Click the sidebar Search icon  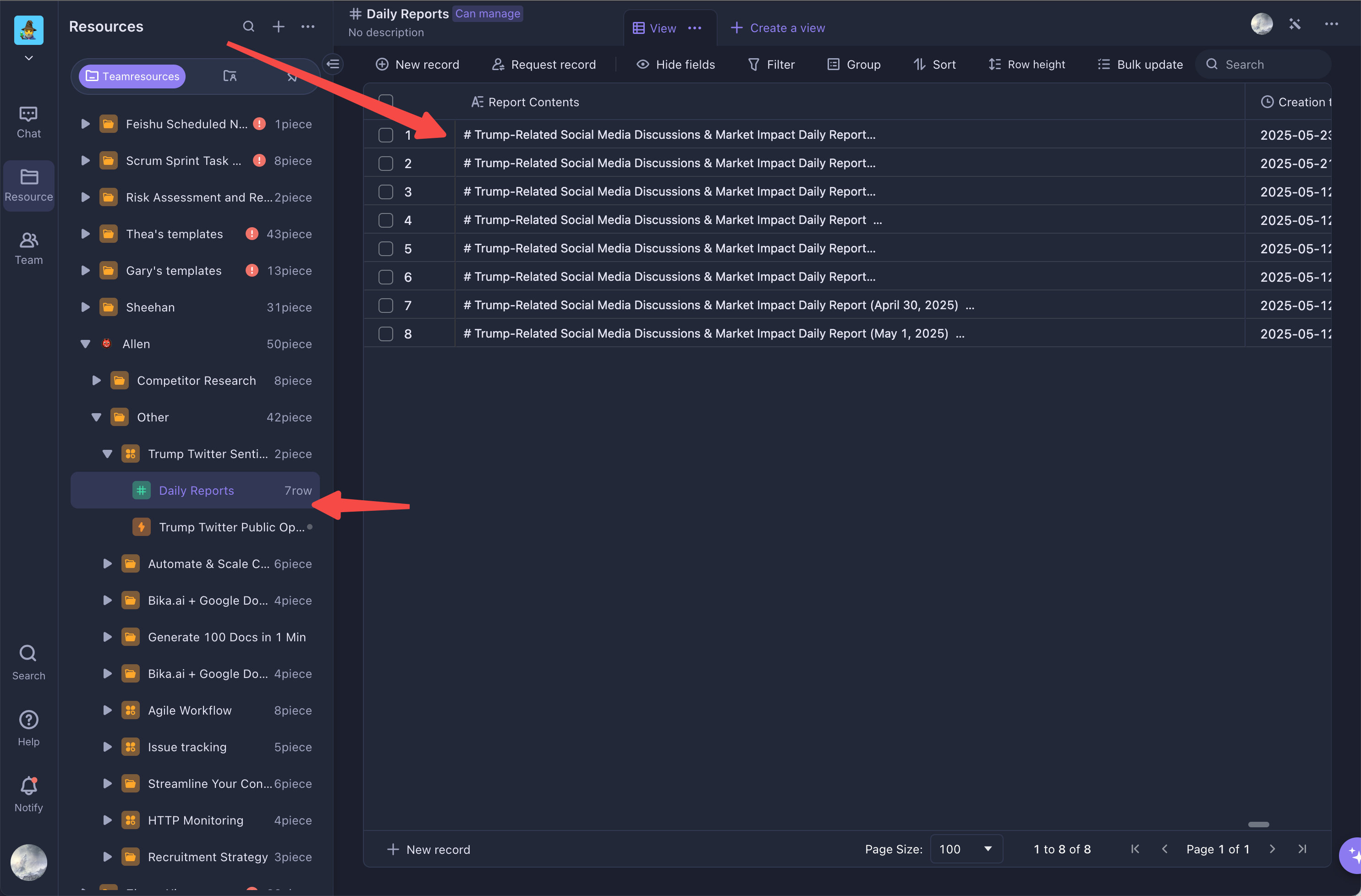28,653
